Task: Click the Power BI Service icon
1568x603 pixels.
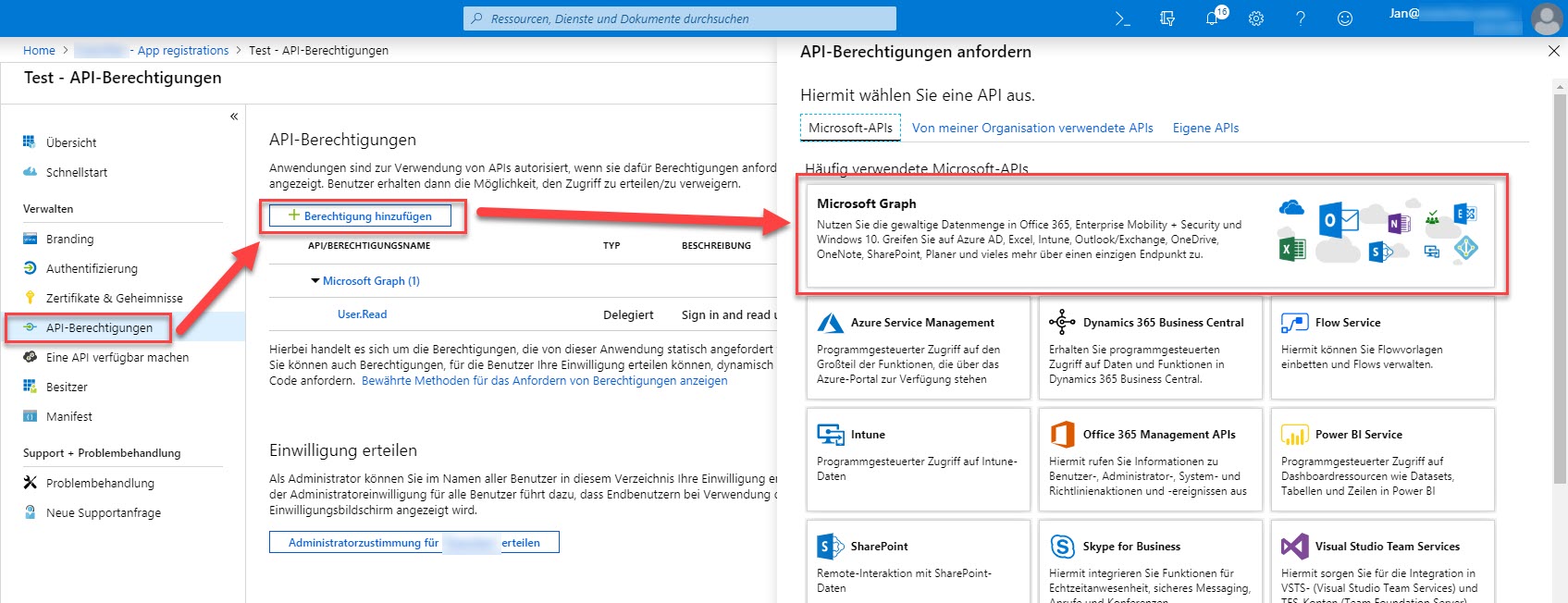Action: pyautogui.click(x=1294, y=435)
